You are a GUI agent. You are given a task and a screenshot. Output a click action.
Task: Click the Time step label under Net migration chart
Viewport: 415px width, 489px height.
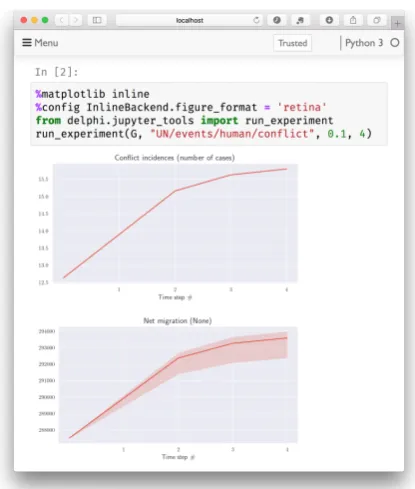coord(178,457)
